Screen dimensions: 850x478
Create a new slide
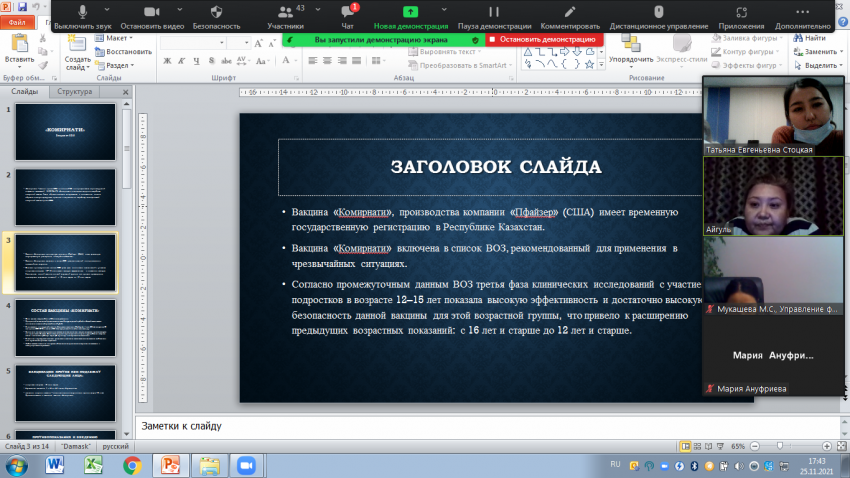(77, 53)
